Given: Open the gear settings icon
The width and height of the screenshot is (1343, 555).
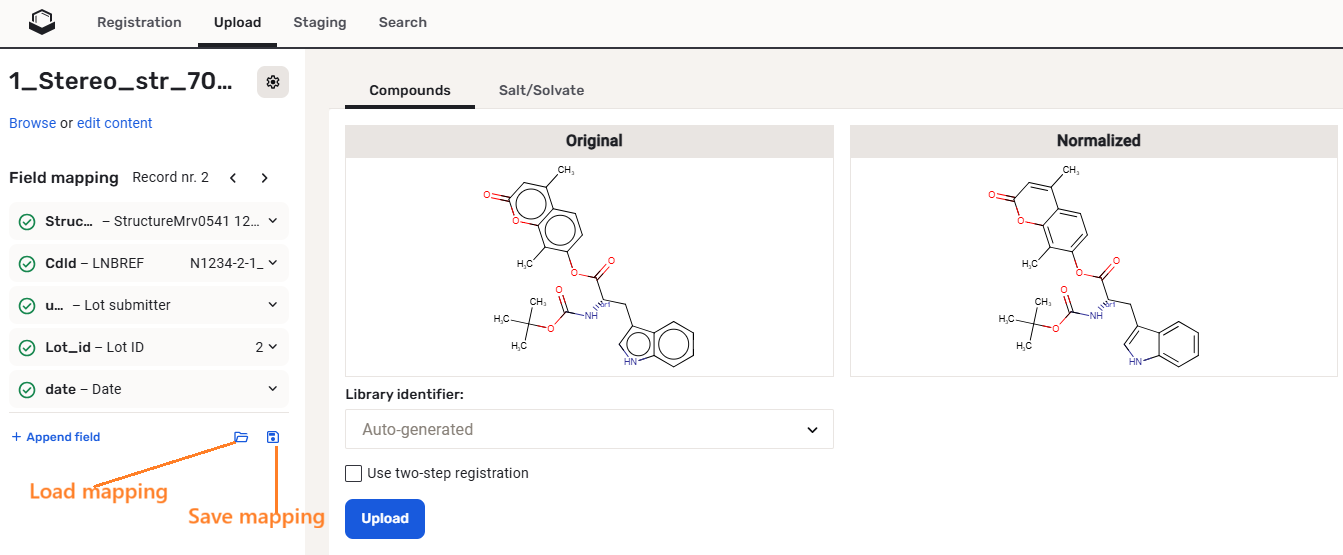Looking at the screenshot, I should 273,82.
